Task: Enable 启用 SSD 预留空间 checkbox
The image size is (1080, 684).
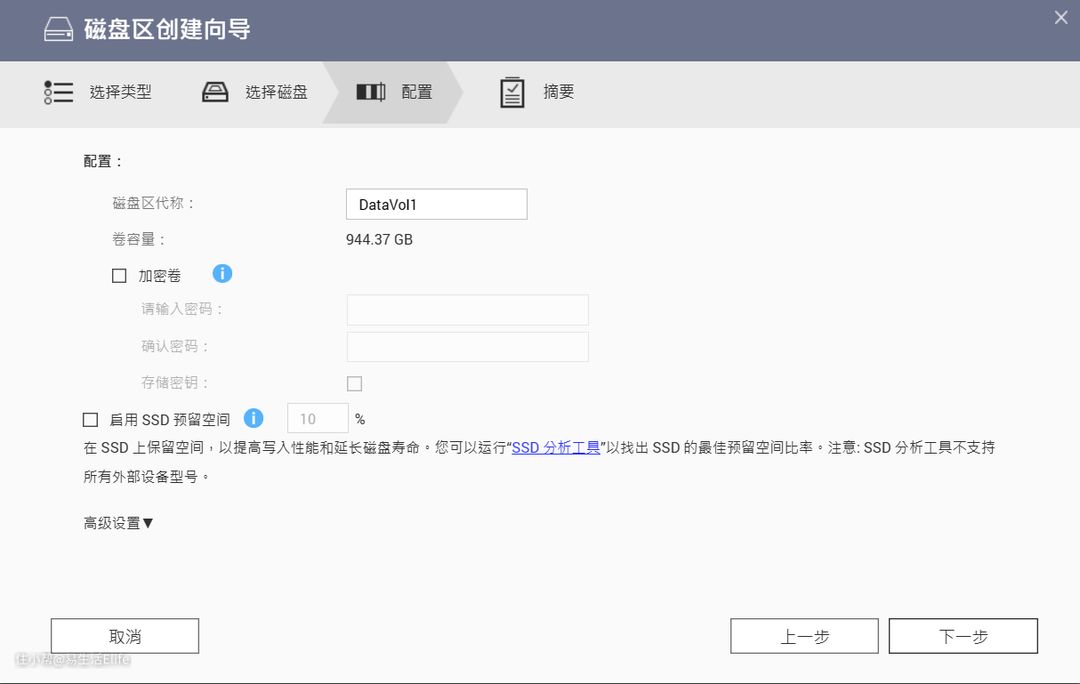Action: pos(91,420)
